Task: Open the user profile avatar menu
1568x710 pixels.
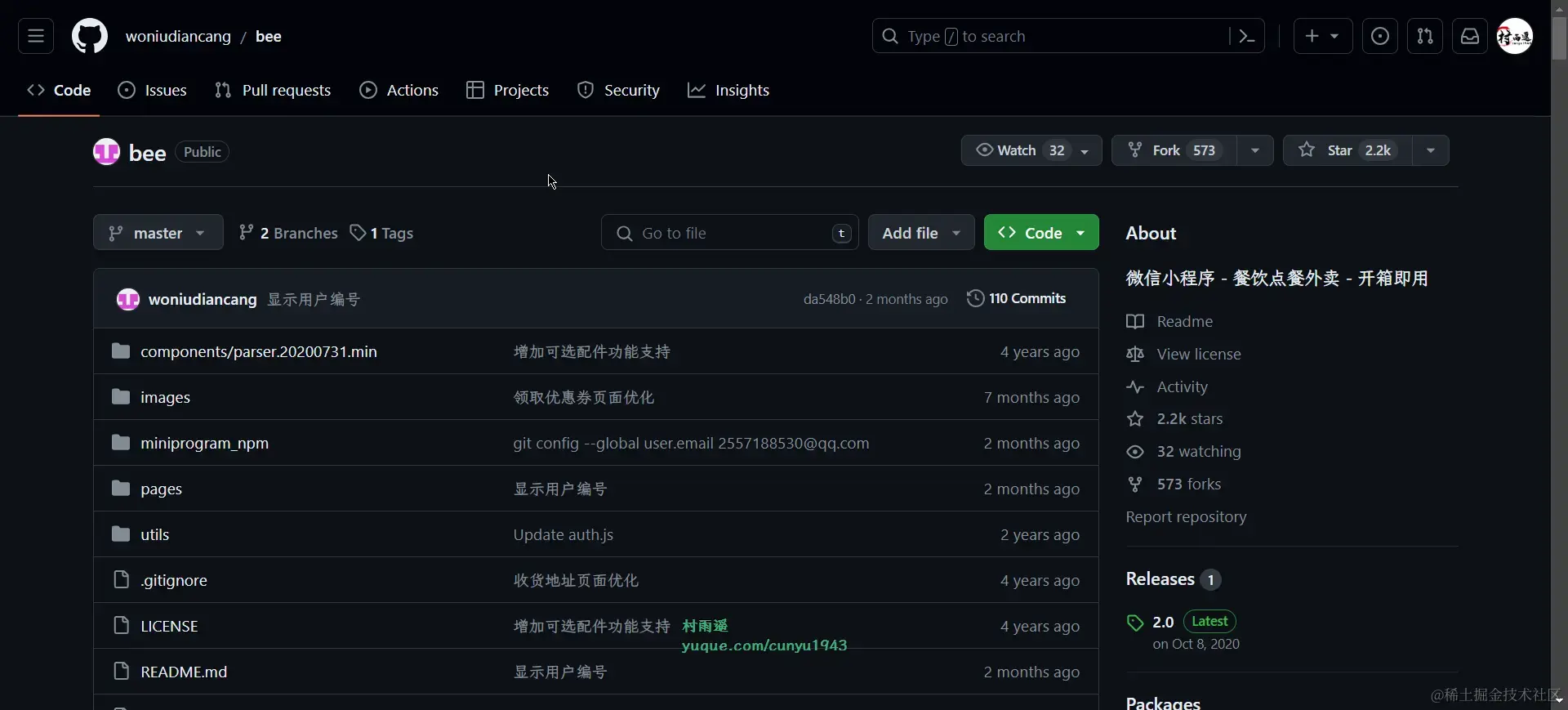Action: tap(1515, 36)
